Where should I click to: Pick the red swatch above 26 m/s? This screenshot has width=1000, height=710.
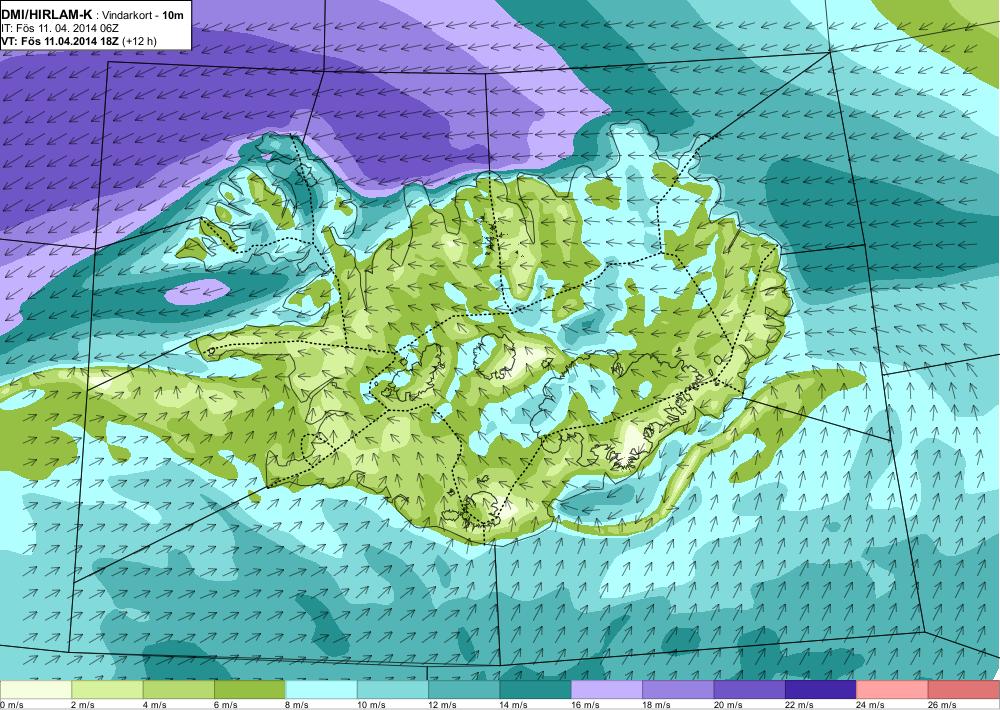[964, 690]
